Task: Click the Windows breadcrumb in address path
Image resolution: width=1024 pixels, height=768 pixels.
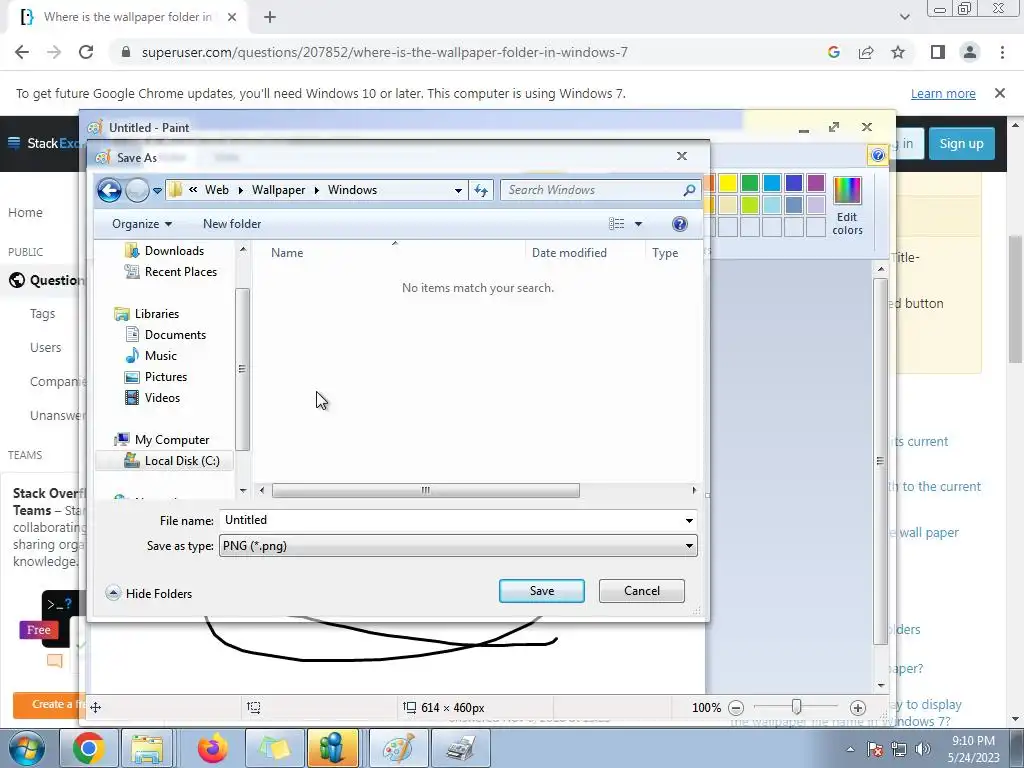Action: point(352,190)
